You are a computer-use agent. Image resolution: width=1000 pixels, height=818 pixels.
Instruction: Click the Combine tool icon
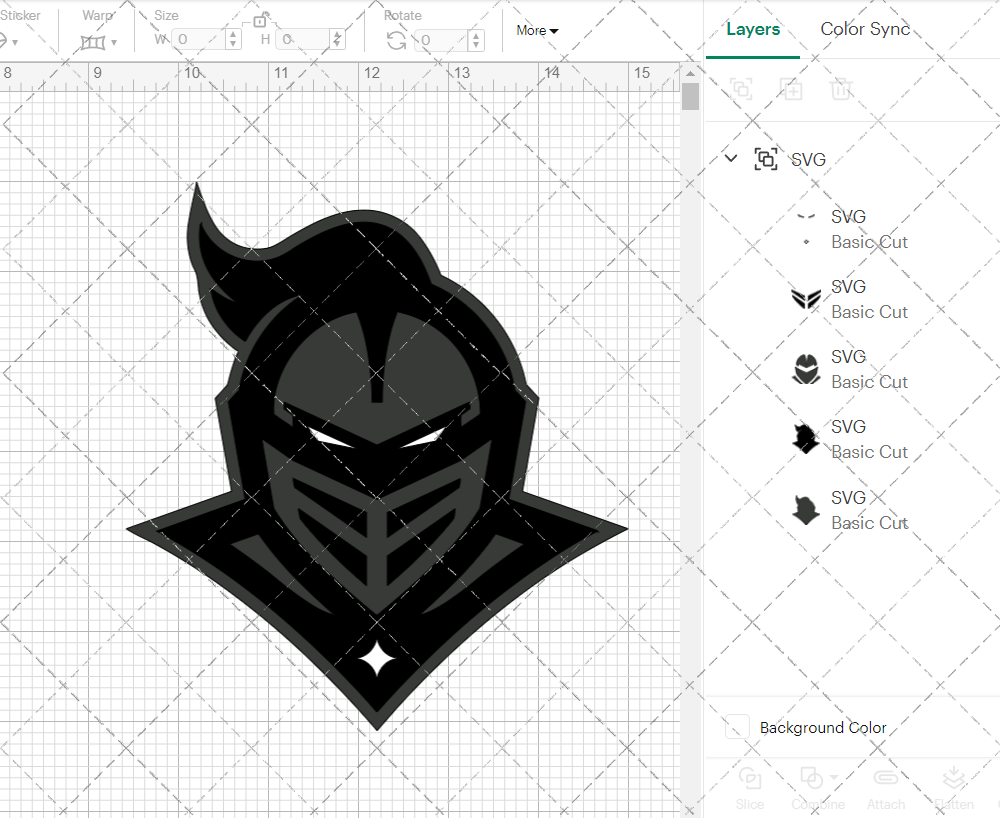812,778
